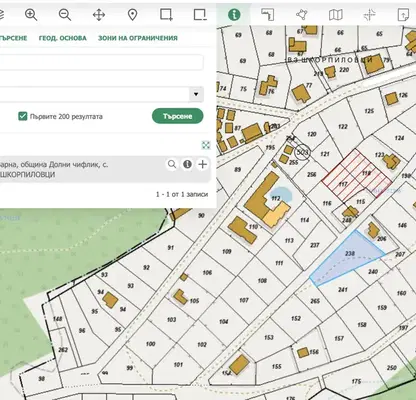Image resolution: width=416 pixels, height=400 pixels.
Task: Click the green Търсене button
Action: pyautogui.click(x=178, y=116)
